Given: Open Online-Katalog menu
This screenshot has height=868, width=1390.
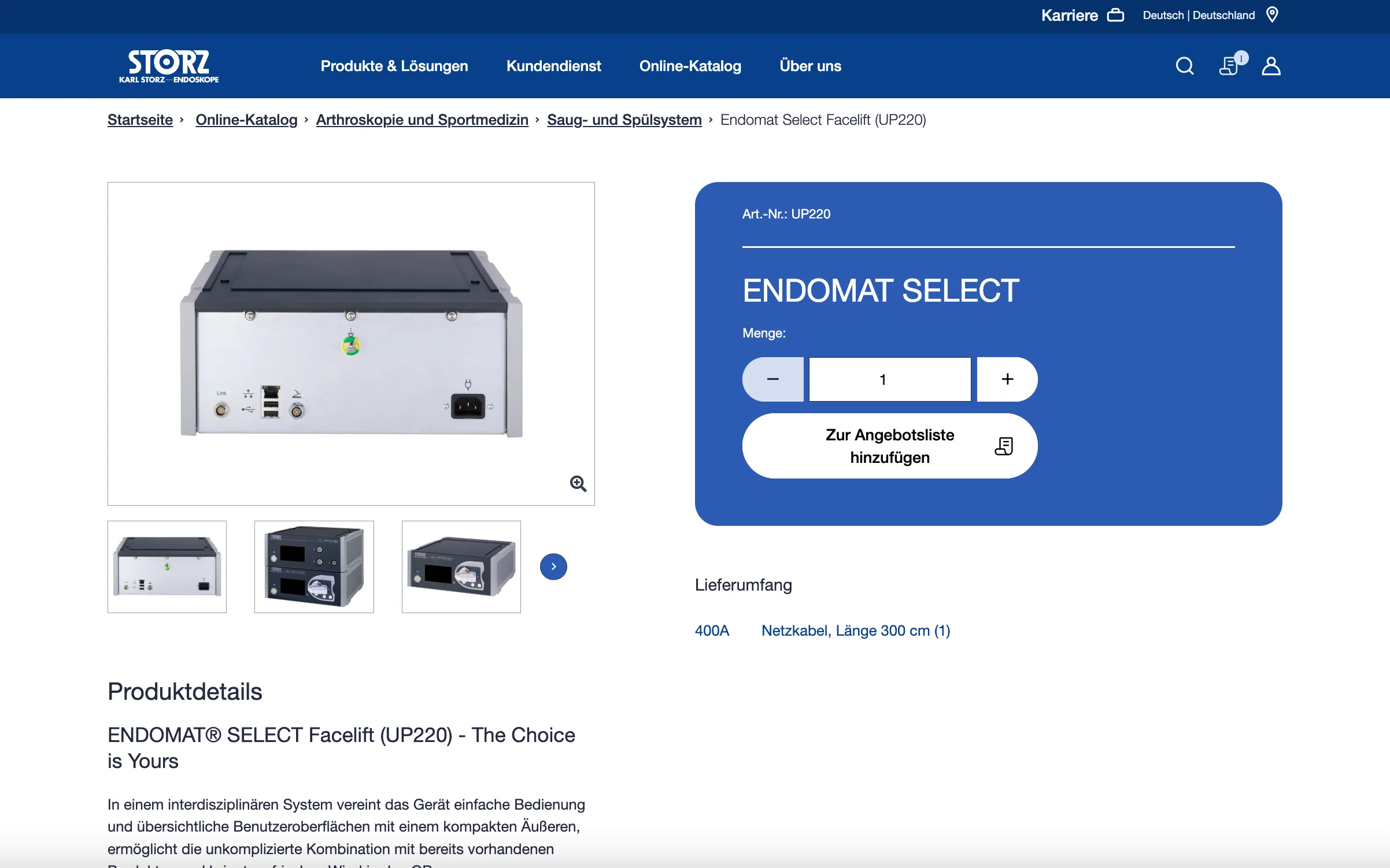Looking at the screenshot, I should (690, 66).
